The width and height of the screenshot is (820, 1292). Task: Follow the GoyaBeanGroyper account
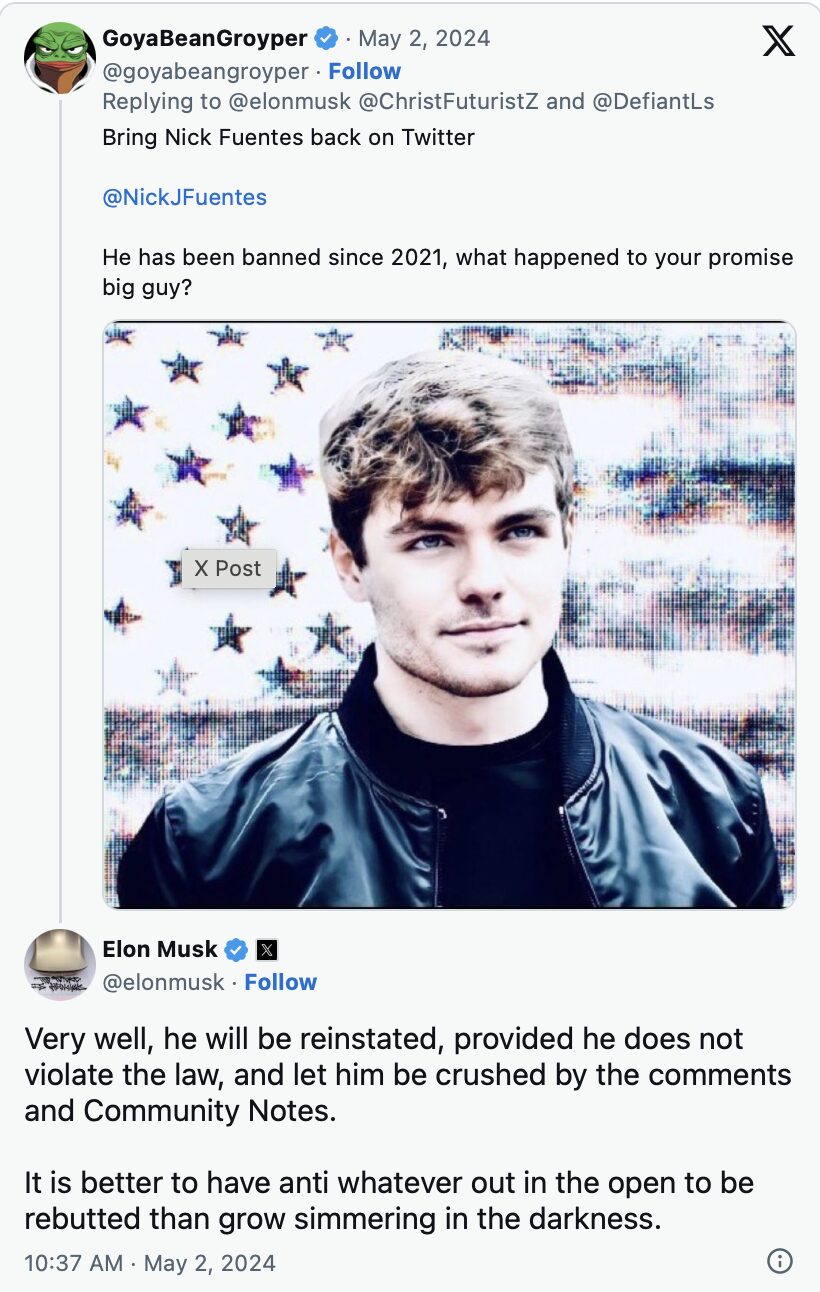click(x=364, y=72)
